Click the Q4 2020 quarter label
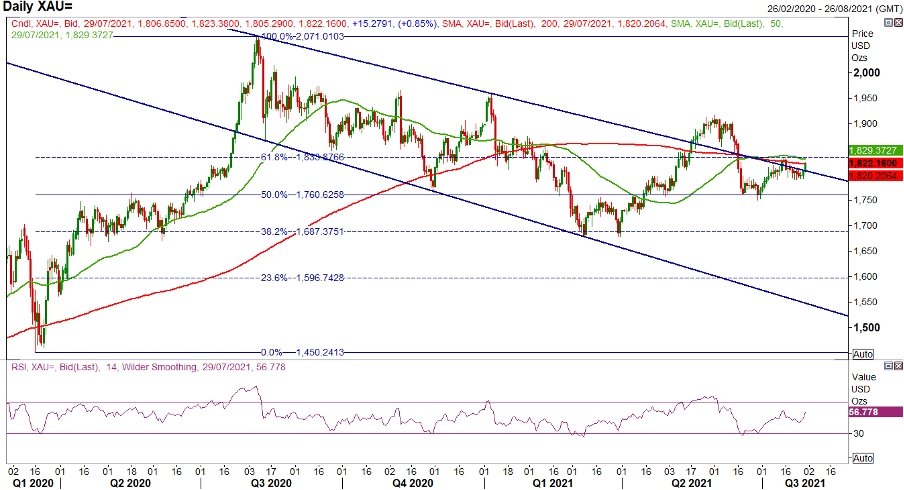Screen dimensions: 904x490 (x=413, y=483)
